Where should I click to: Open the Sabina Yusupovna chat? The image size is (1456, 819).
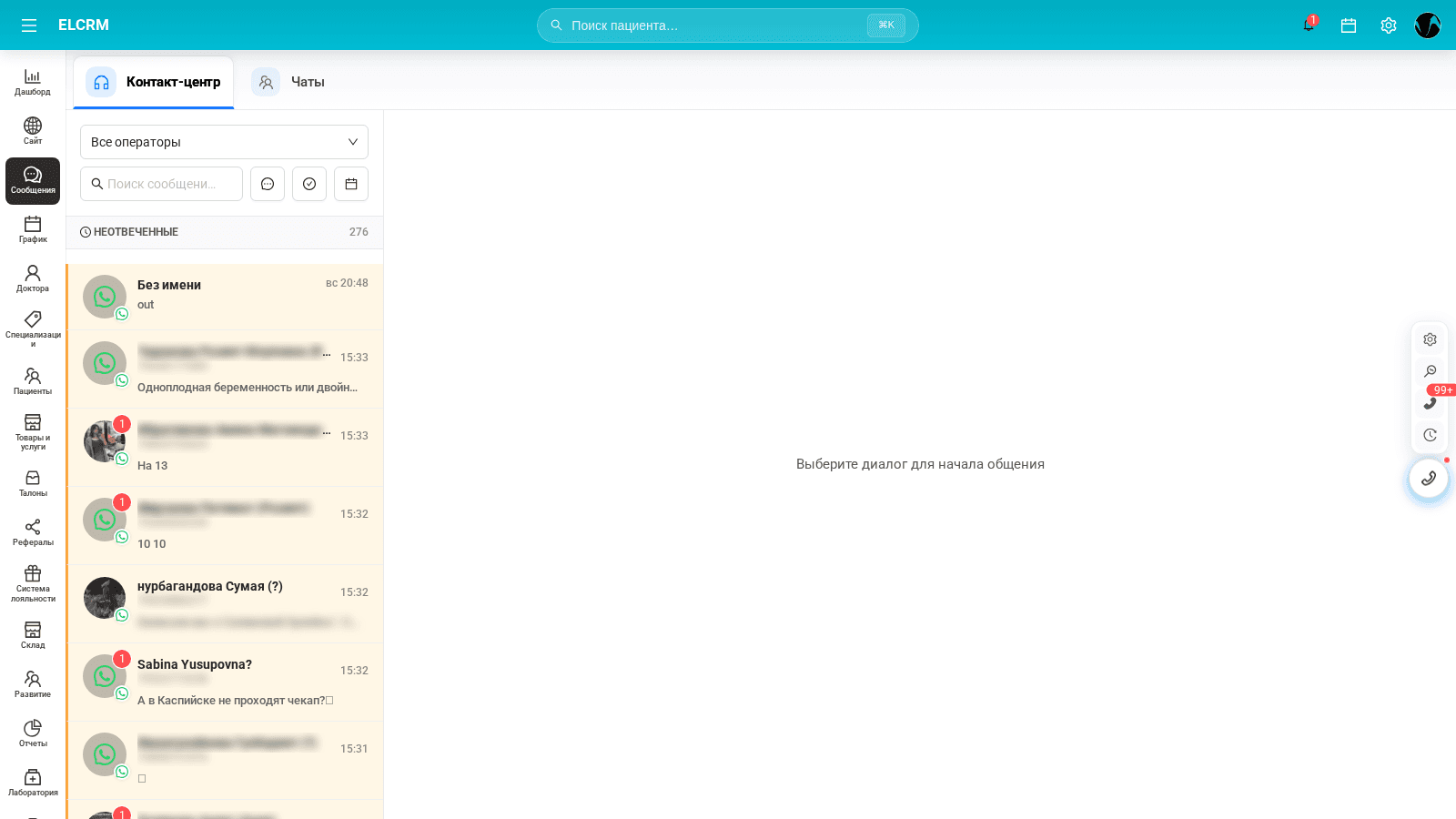pos(225,682)
